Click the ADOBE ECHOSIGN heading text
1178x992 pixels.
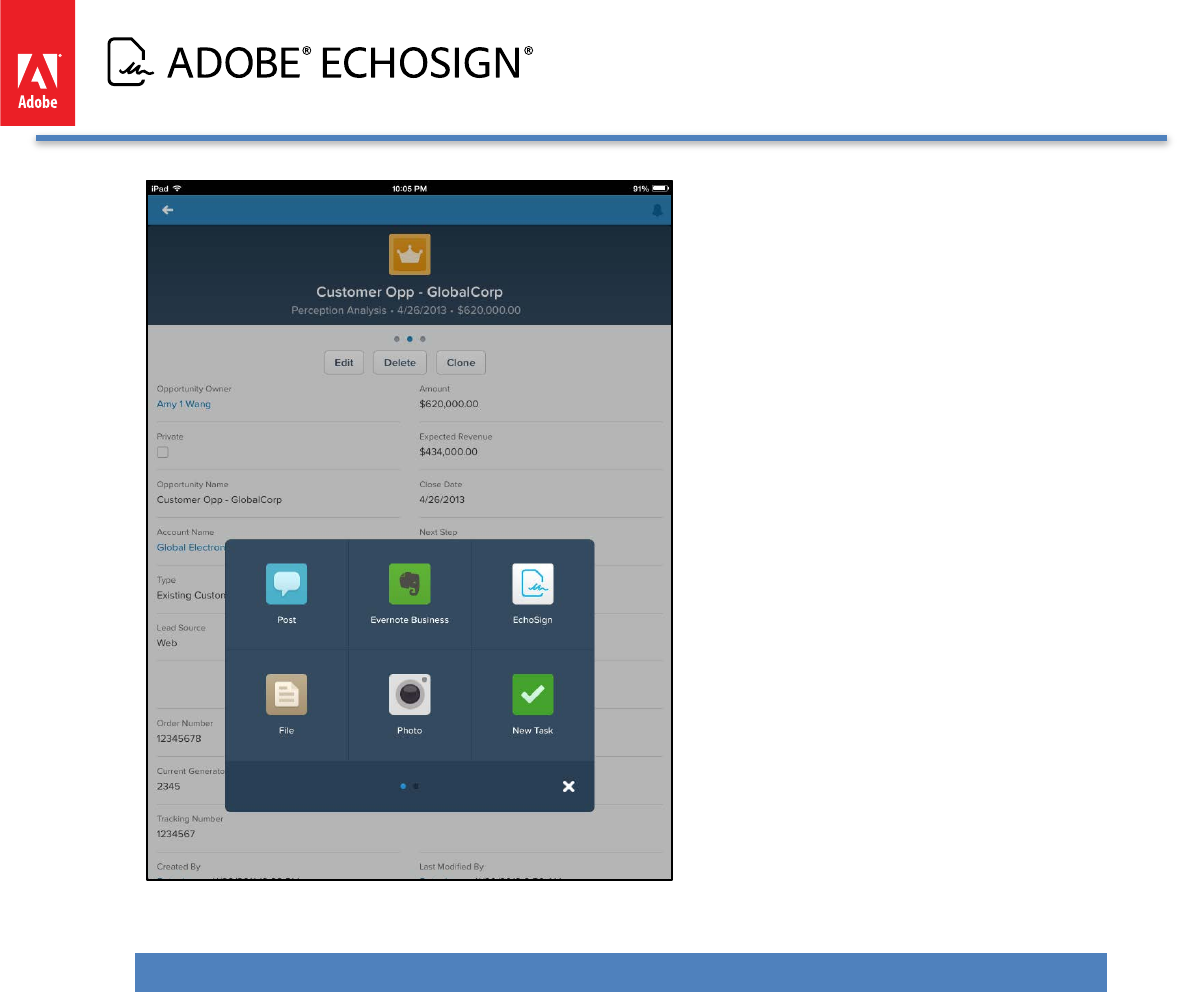click(x=350, y=62)
